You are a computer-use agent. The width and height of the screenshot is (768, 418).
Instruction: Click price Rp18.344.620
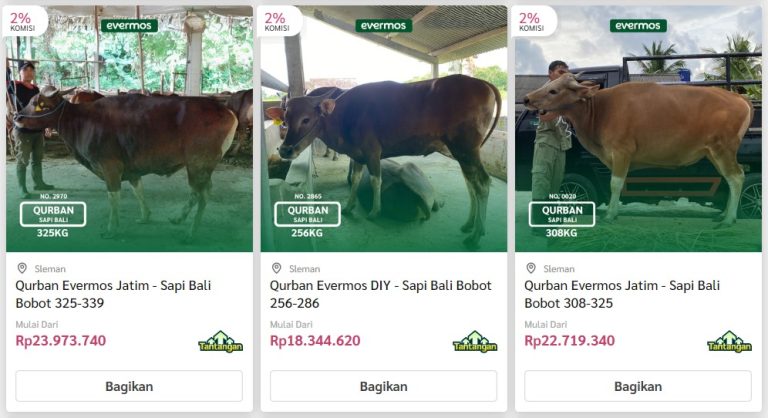pyautogui.click(x=315, y=341)
